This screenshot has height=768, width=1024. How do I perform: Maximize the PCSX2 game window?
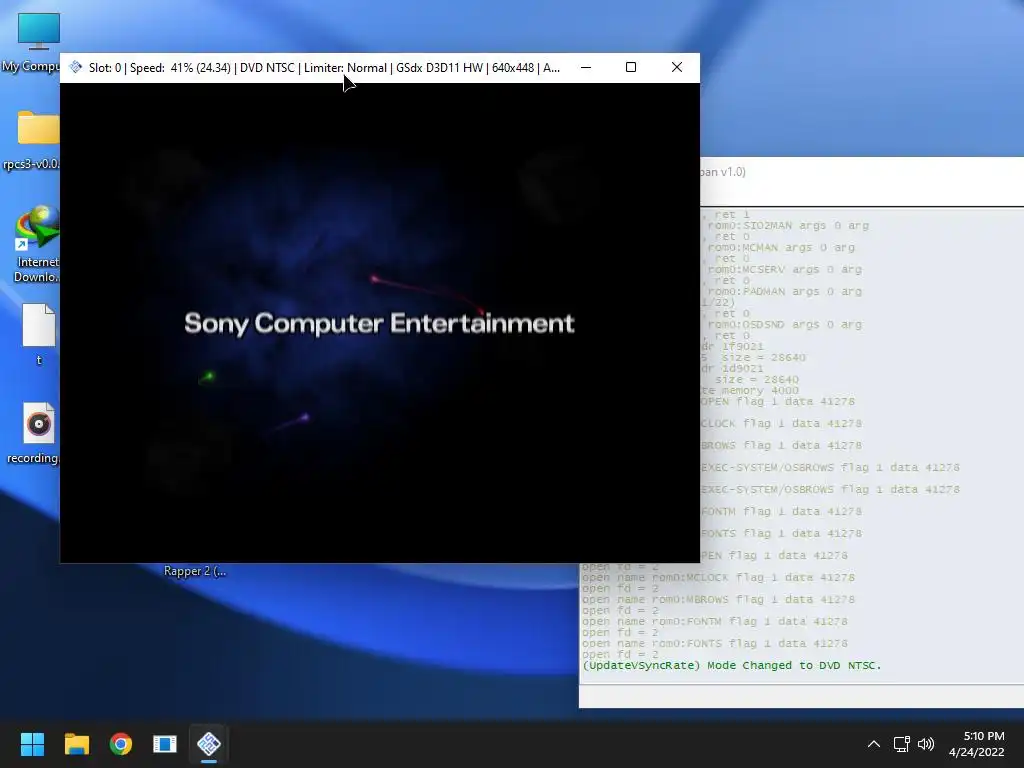[631, 67]
